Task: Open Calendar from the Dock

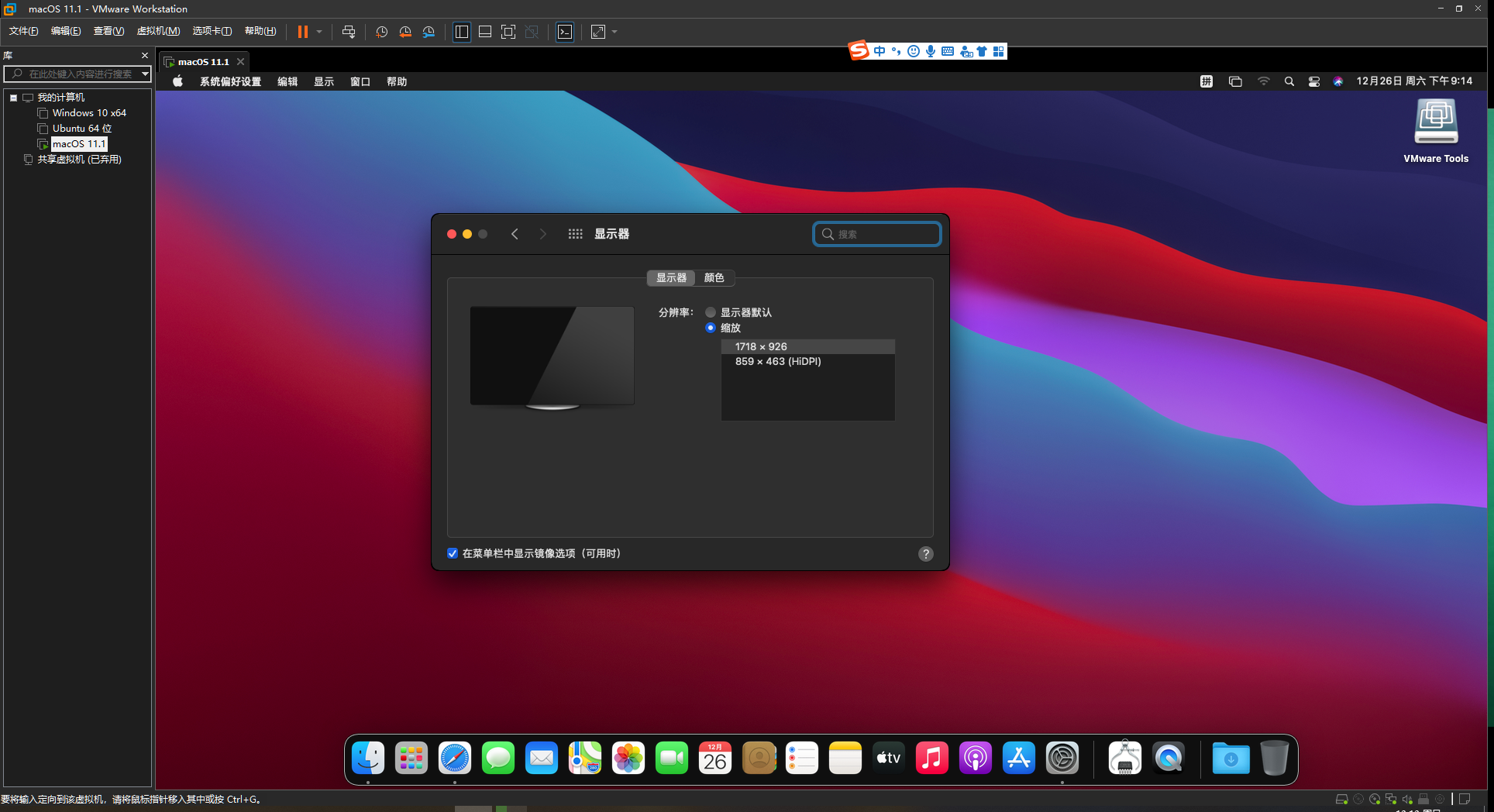Action: [x=715, y=759]
